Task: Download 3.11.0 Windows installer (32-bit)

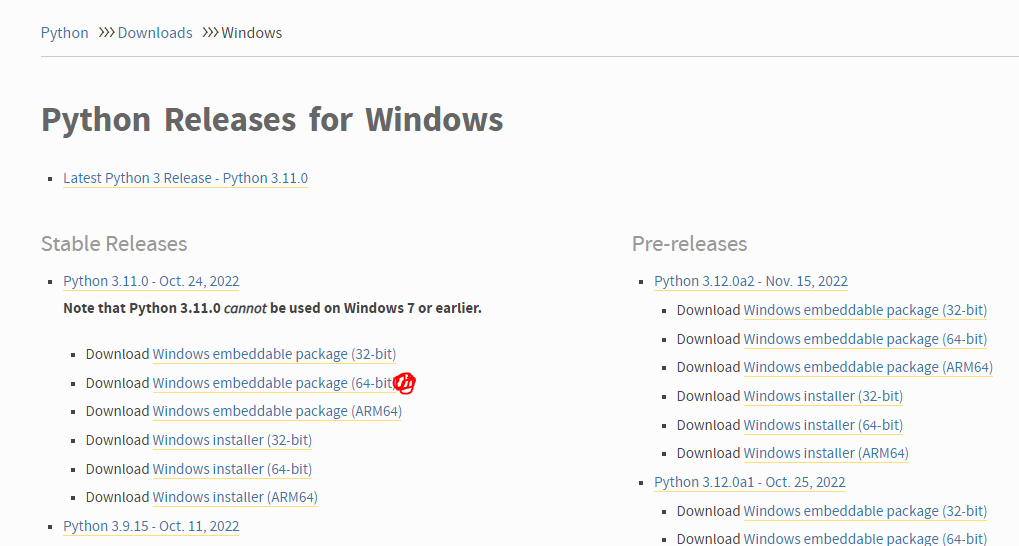Action: 232,440
